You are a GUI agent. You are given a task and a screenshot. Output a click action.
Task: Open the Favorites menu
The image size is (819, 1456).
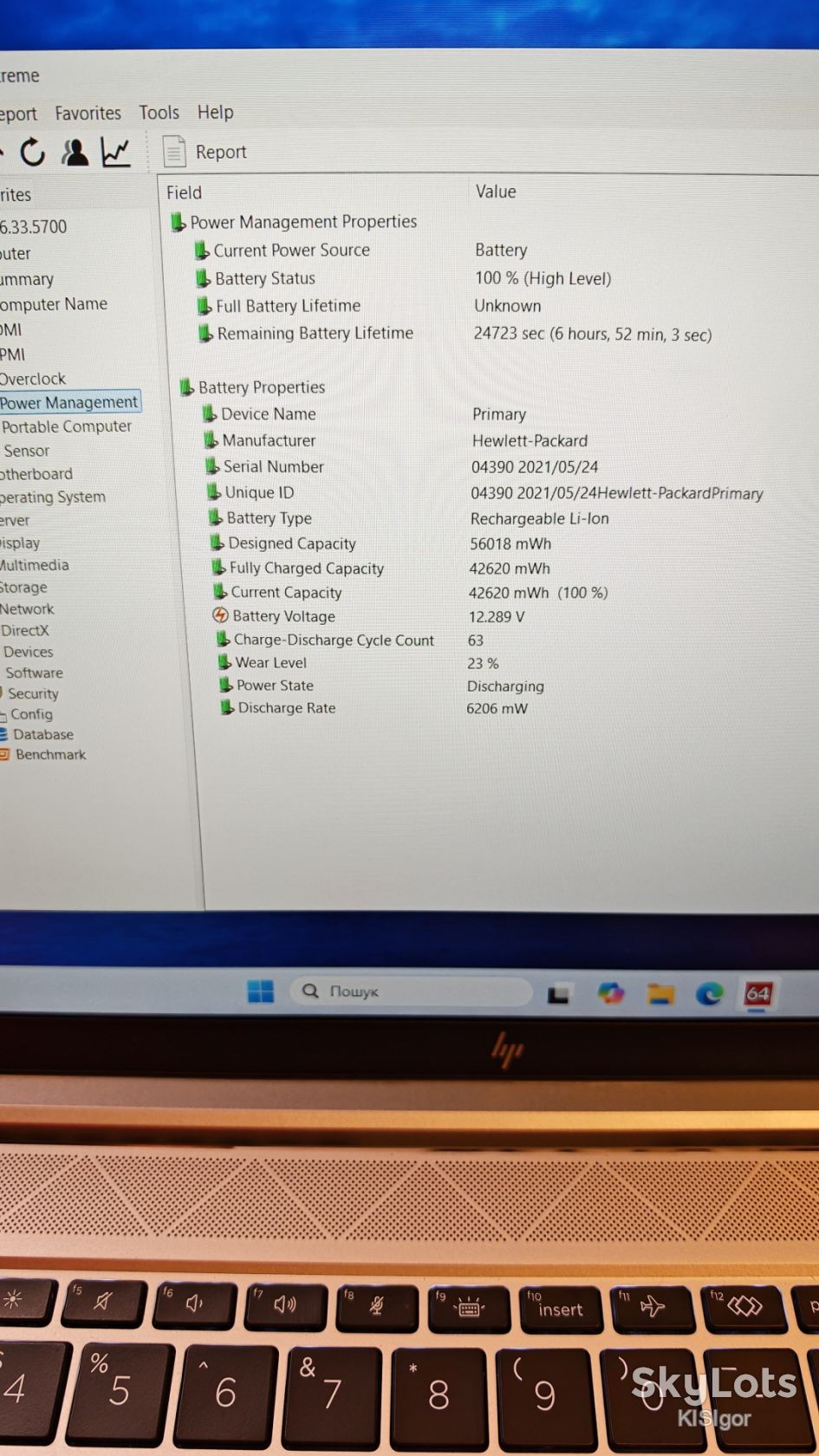88,113
